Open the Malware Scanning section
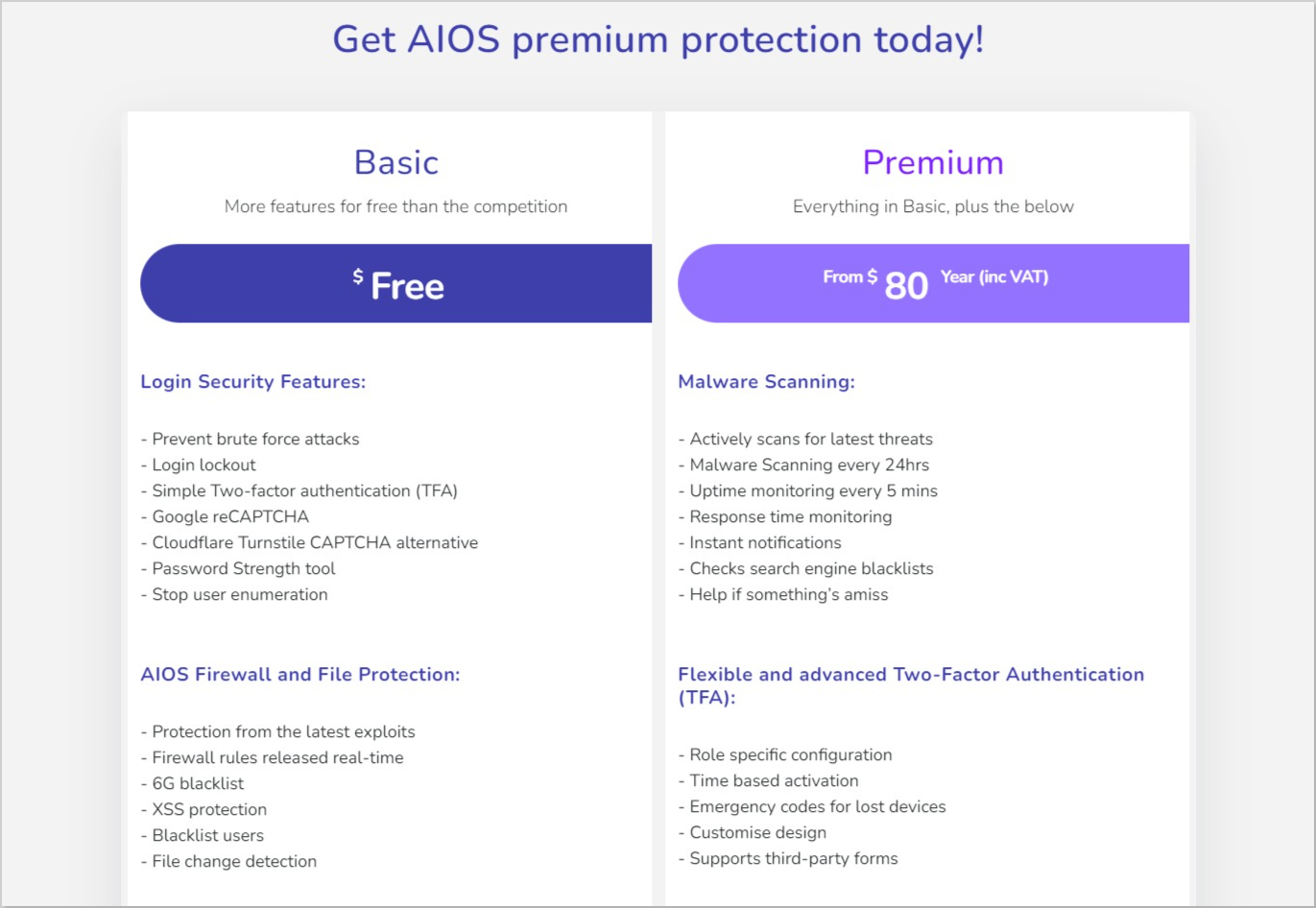1316x908 pixels. (766, 381)
